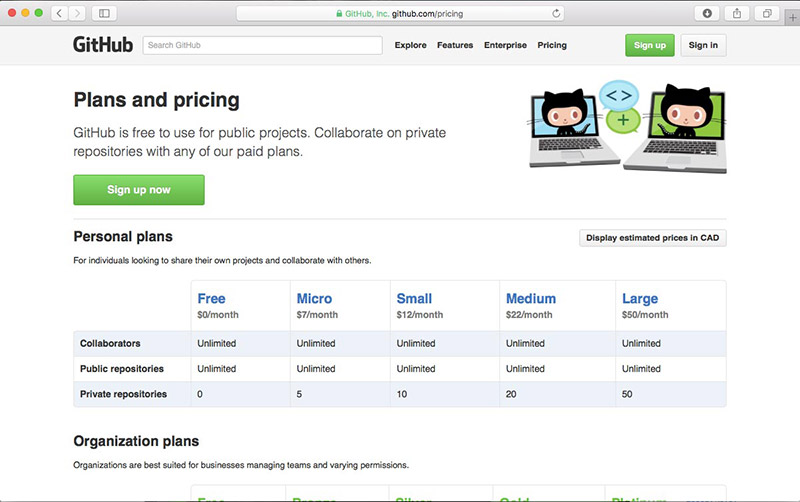800x502 pixels.
Task: Click the Collaborators row label
Action: coord(110,343)
